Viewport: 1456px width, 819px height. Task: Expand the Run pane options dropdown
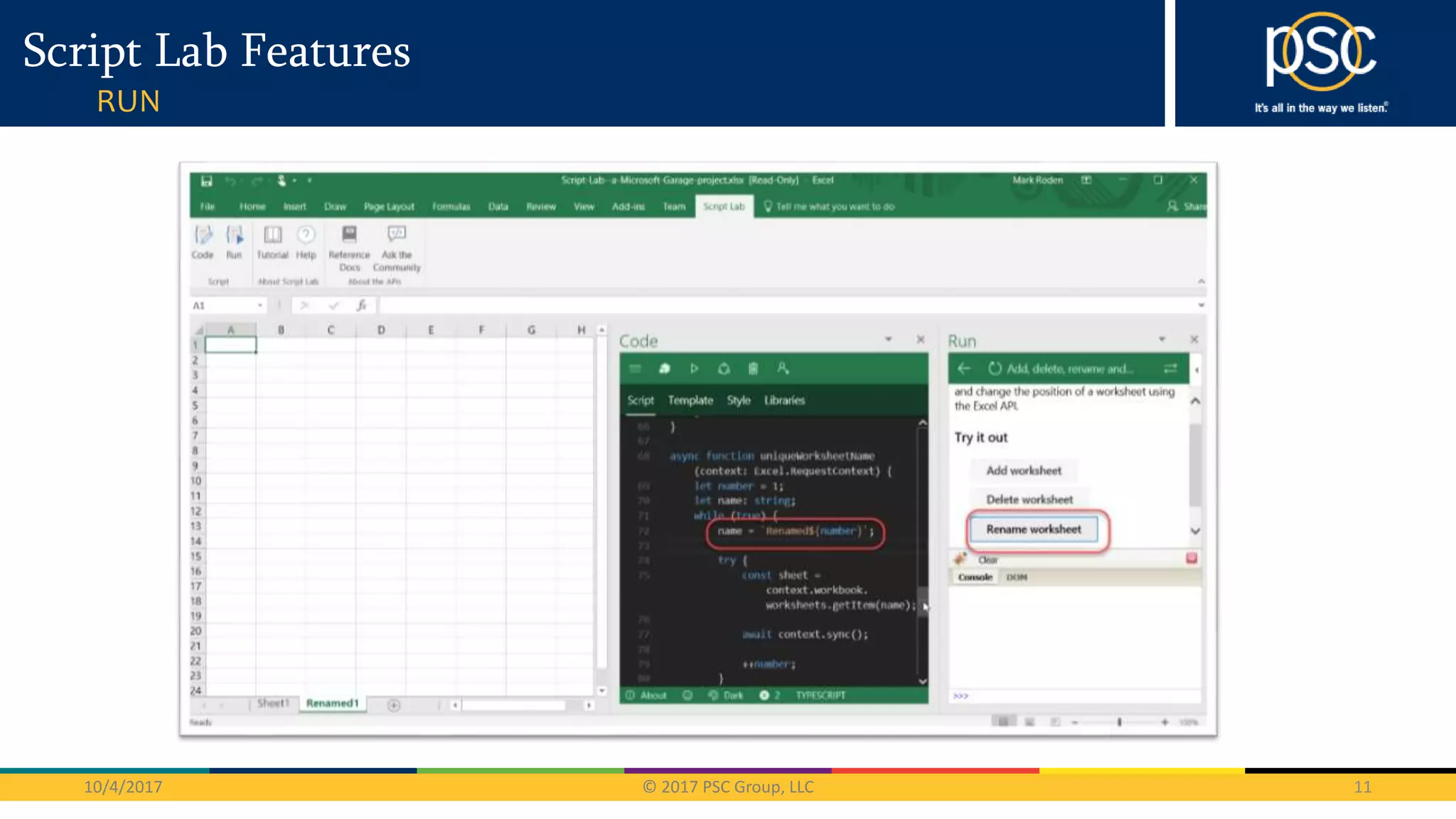tap(1162, 339)
